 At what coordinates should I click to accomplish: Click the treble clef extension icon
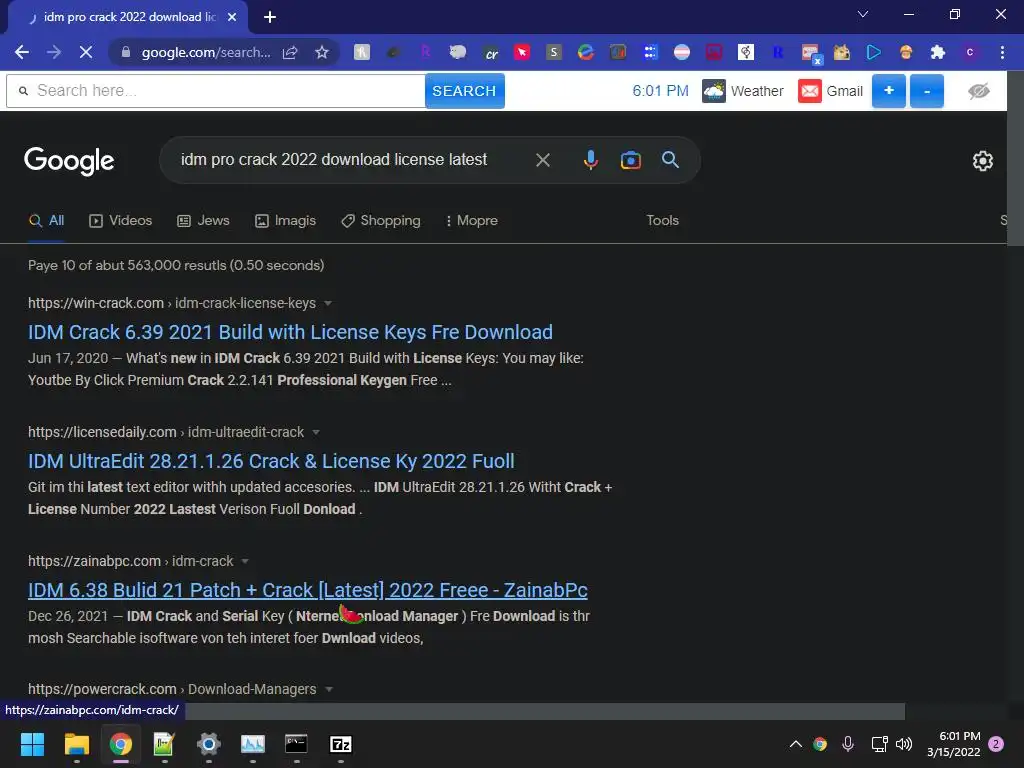[746, 52]
